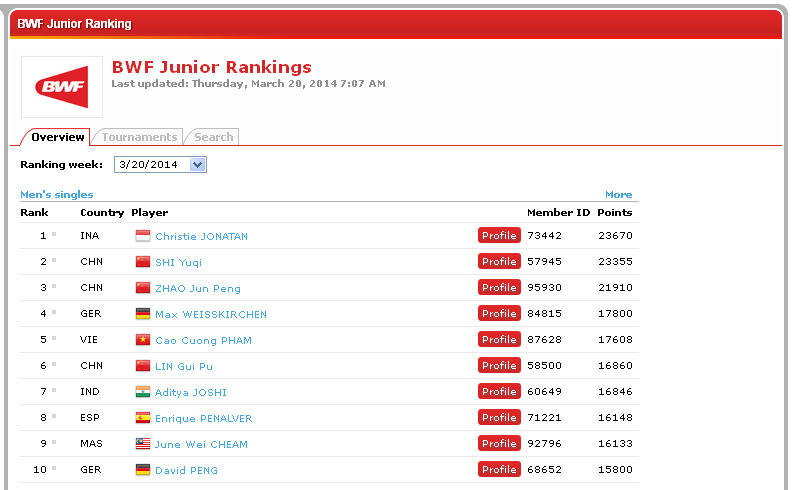Open the Search tab
792x490 pixels.
coord(213,137)
